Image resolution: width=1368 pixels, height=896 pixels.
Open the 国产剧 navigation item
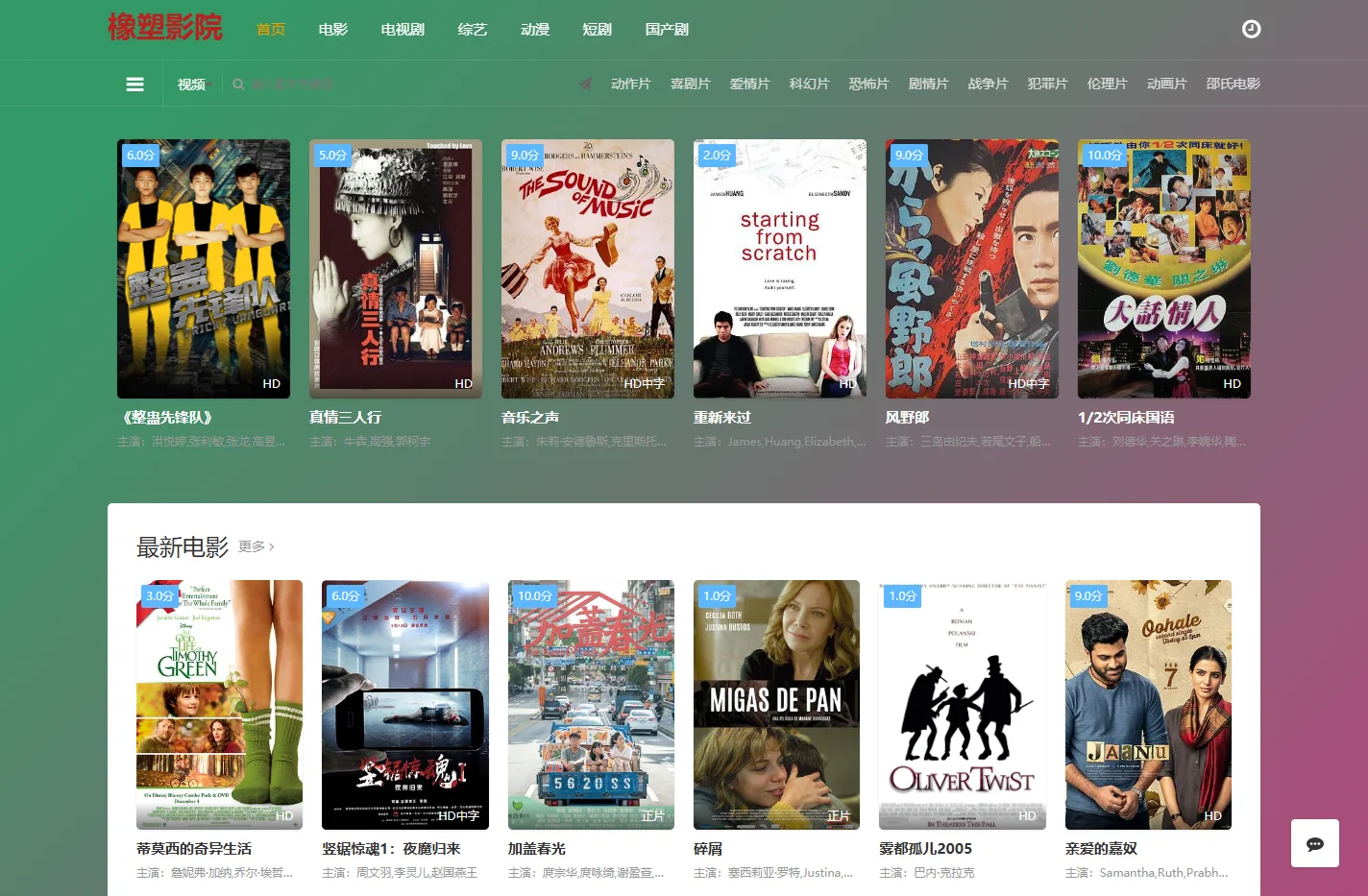click(667, 30)
